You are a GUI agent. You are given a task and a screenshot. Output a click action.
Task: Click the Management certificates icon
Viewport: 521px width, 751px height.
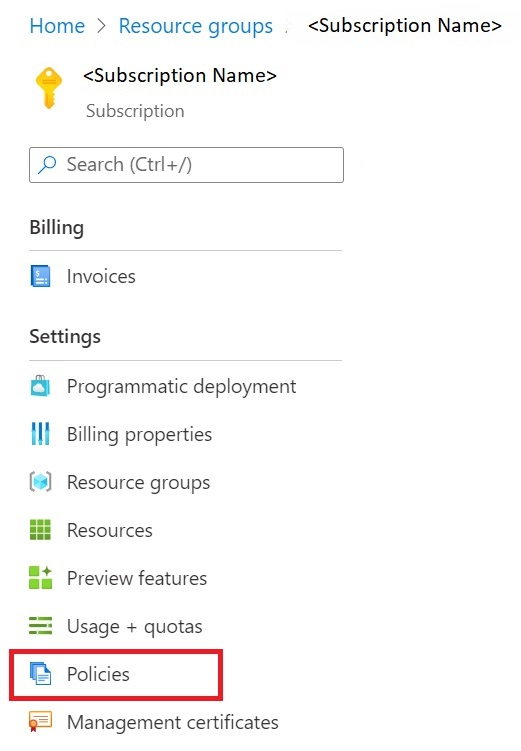click(40, 721)
